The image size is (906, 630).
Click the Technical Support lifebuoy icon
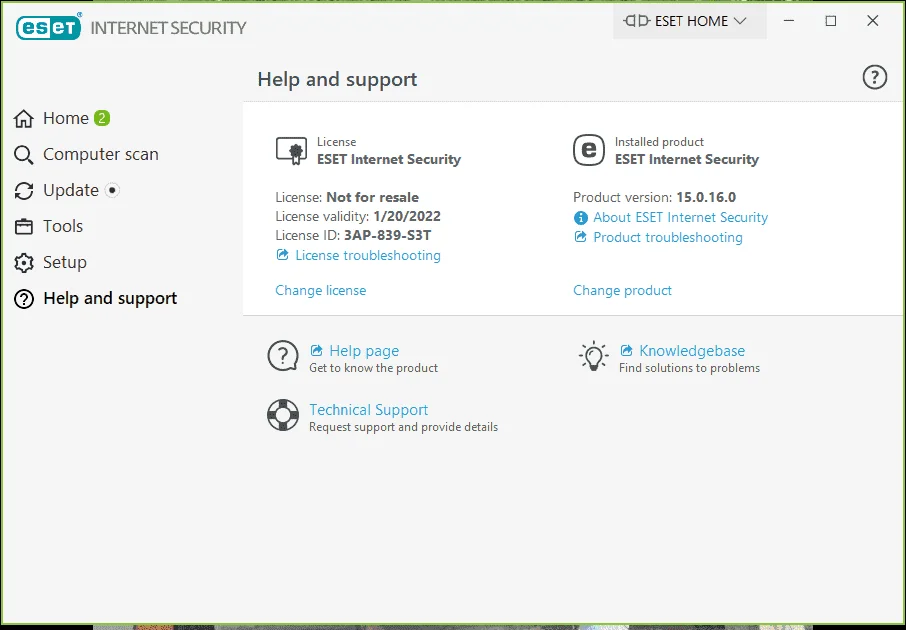283,415
